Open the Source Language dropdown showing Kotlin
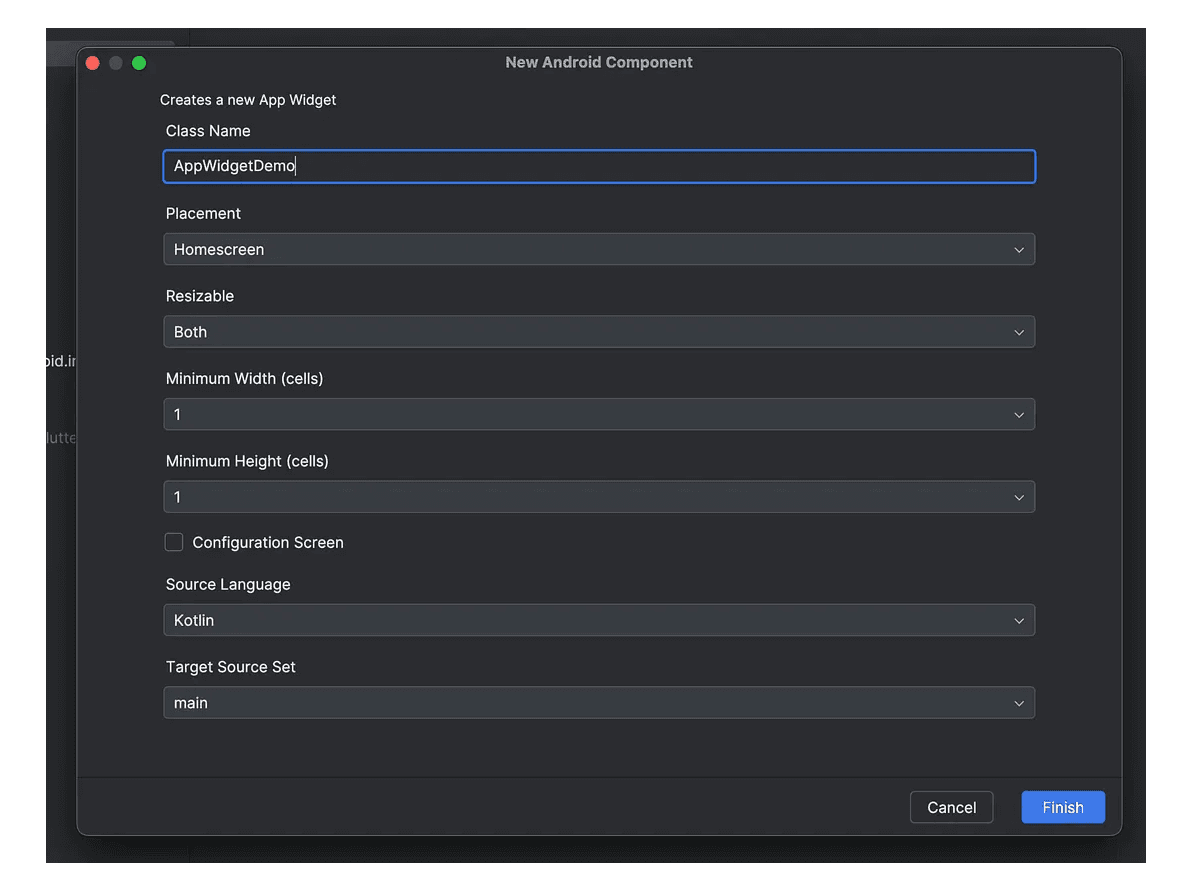Screen dimensions: 1192x892 [x=598, y=621]
